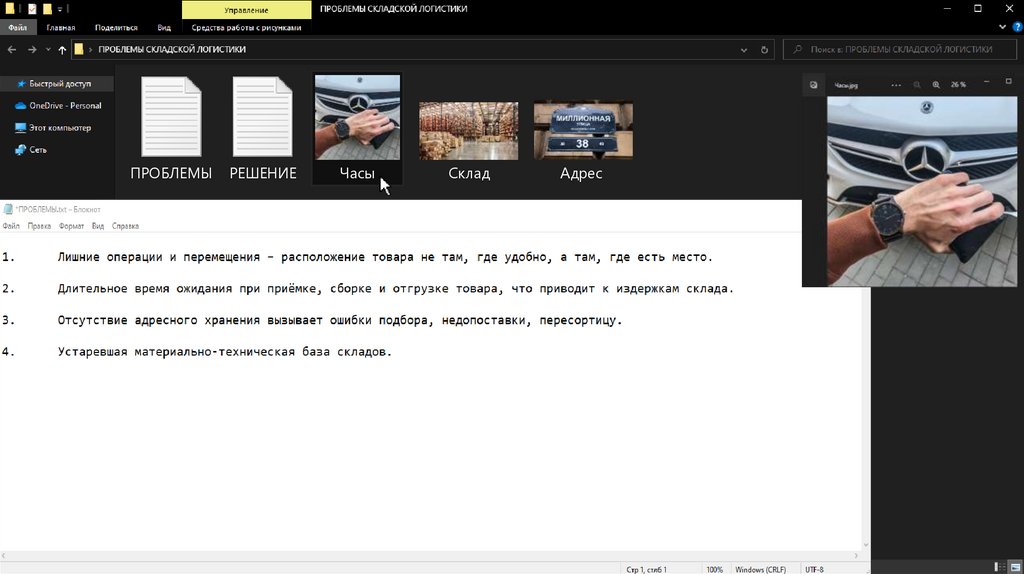Viewport: 1024px width, 574px height.
Task: Refresh the folder via address bar icon
Action: coord(765,49)
